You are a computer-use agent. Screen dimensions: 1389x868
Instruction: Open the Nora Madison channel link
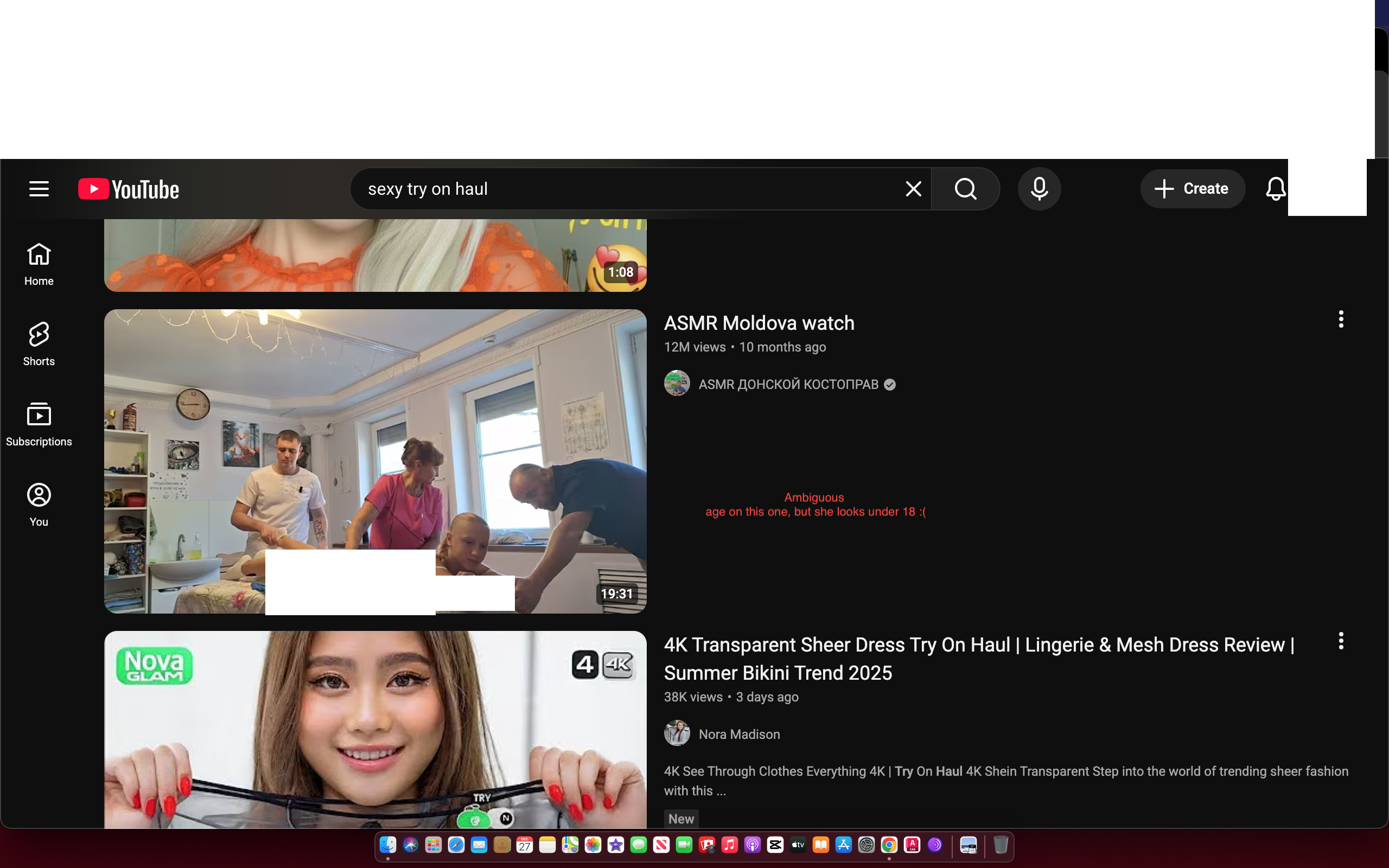point(740,734)
